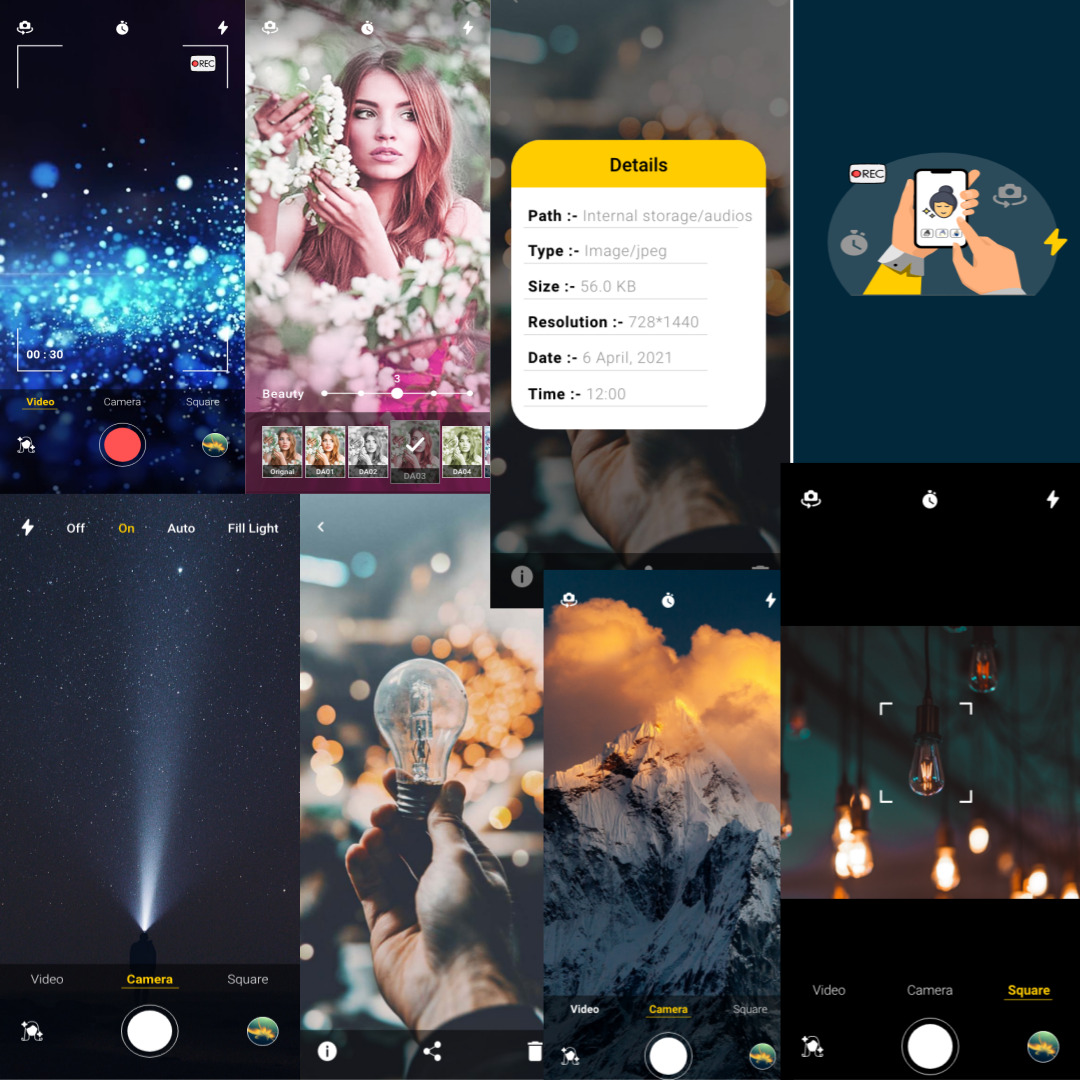Select the highlighted yellow Video mode tab
Image resolution: width=1080 pixels, height=1080 pixels.
[x=40, y=402]
